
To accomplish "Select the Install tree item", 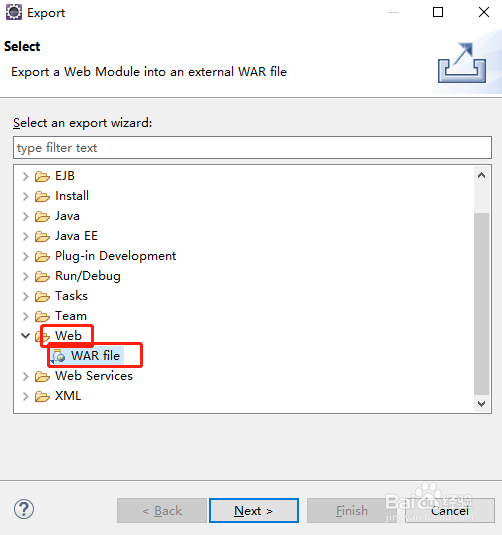I will point(72,196).
